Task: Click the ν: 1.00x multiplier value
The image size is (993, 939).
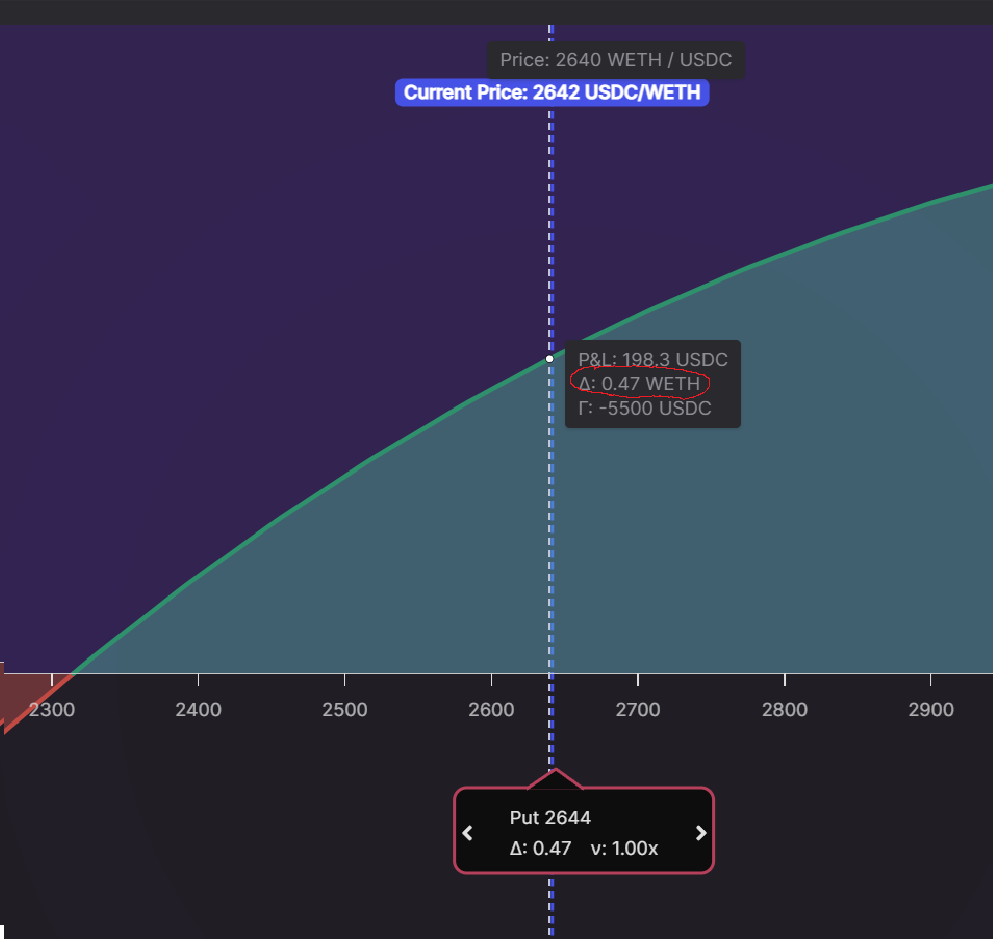Action: [x=625, y=848]
